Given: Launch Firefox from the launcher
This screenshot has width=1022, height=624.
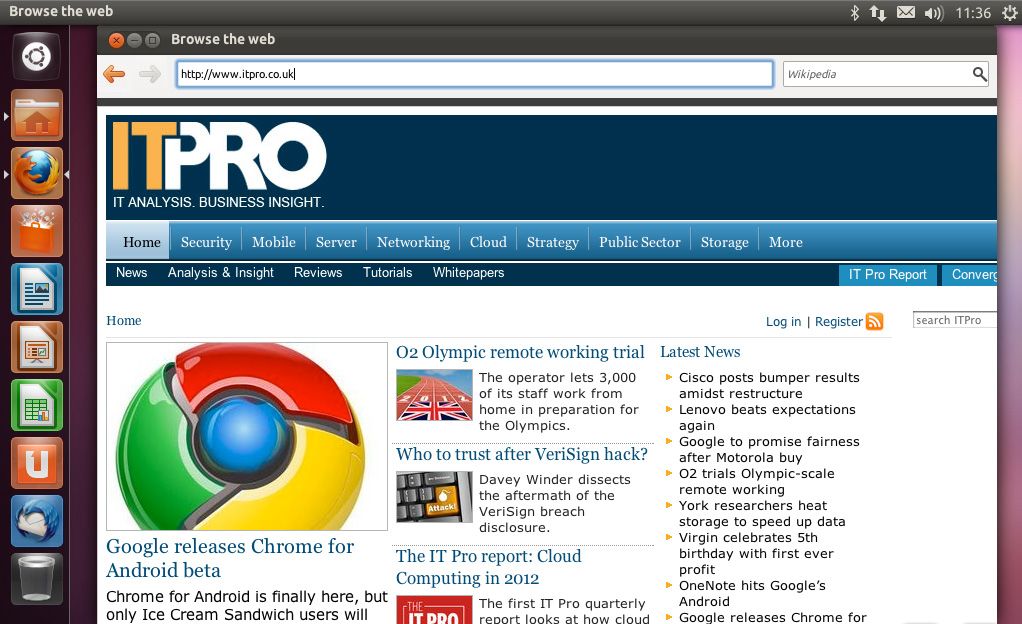Looking at the screenshot, I should click(x=36, y=173).
